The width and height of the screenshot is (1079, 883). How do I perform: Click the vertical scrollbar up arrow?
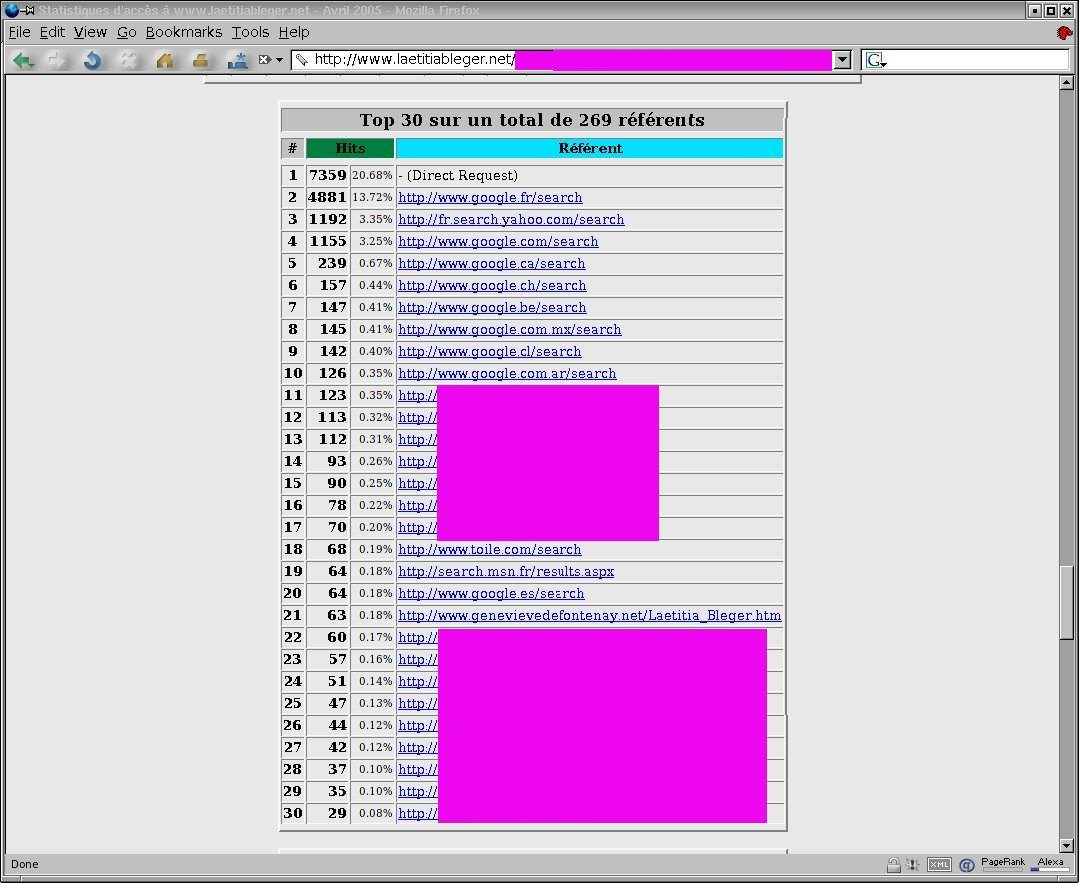(1066, 83)
